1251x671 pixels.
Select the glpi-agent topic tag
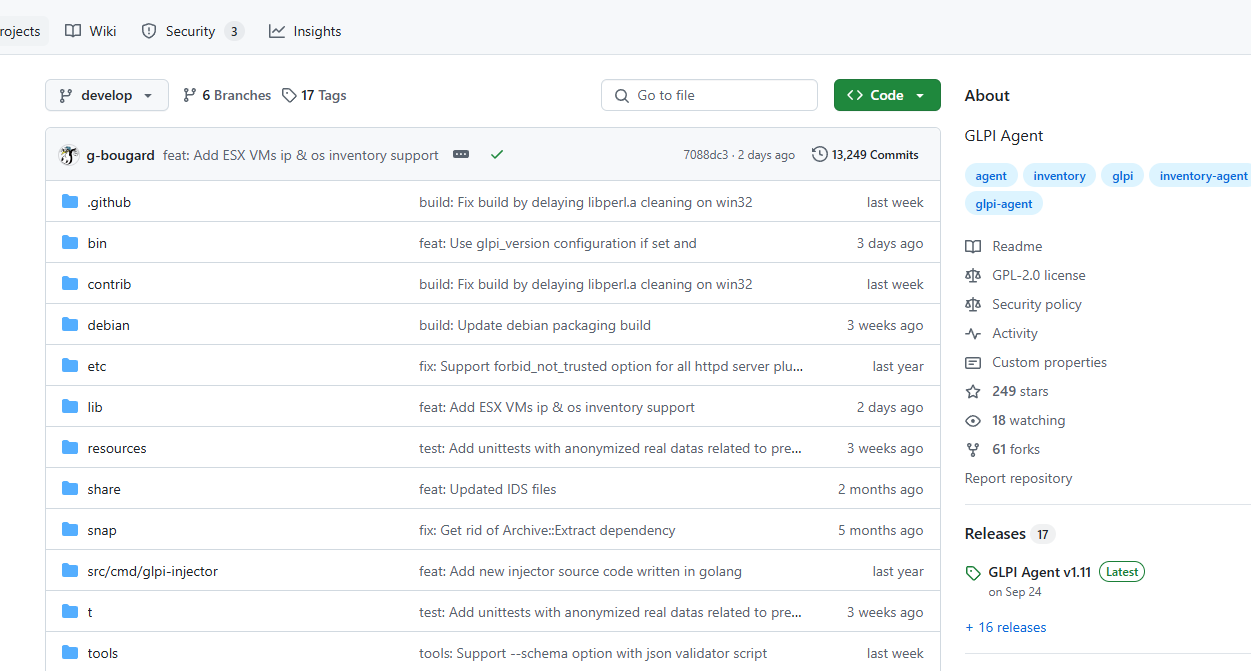coord(1004,204)
